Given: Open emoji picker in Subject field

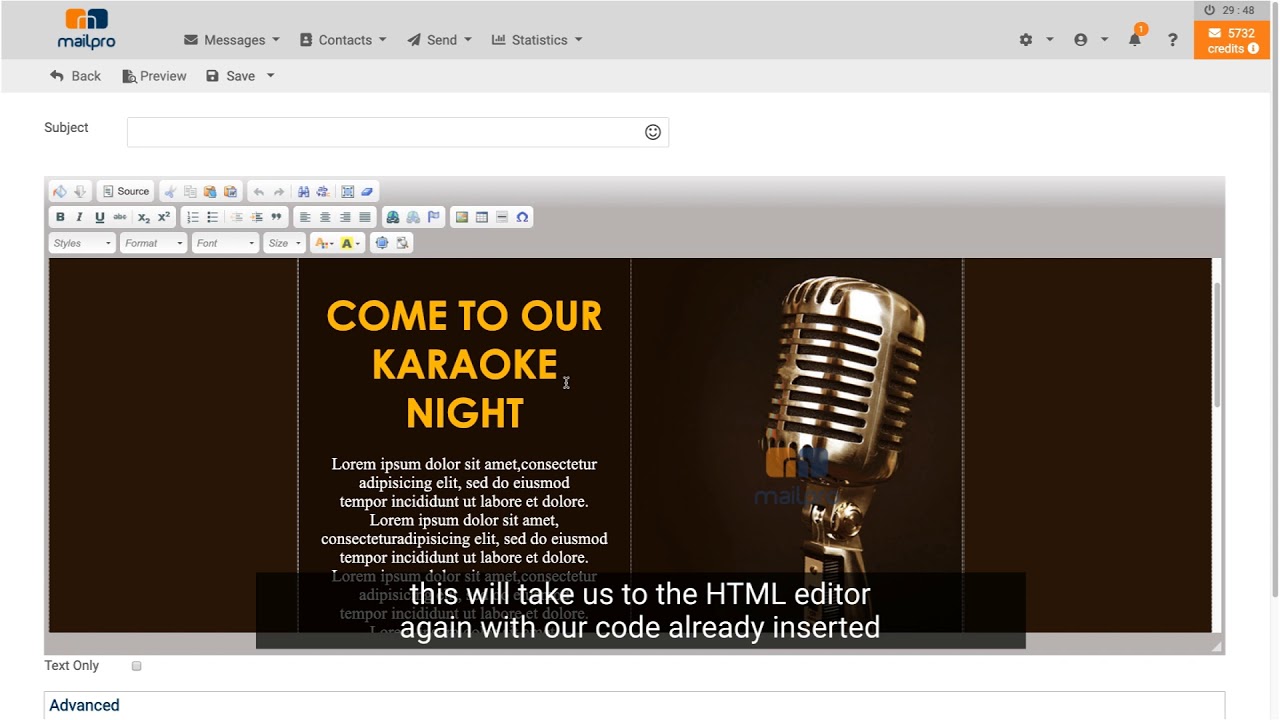Looking at the screenshot, I should click(x=653, y=132).
